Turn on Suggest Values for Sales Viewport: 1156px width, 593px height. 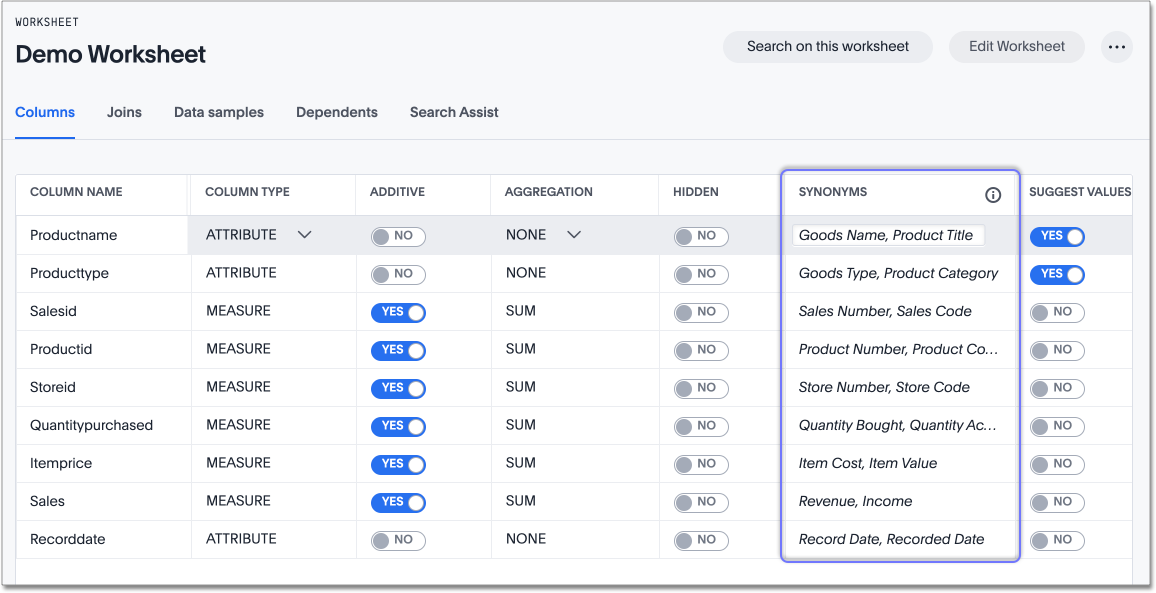click(x=1057, y=502)
